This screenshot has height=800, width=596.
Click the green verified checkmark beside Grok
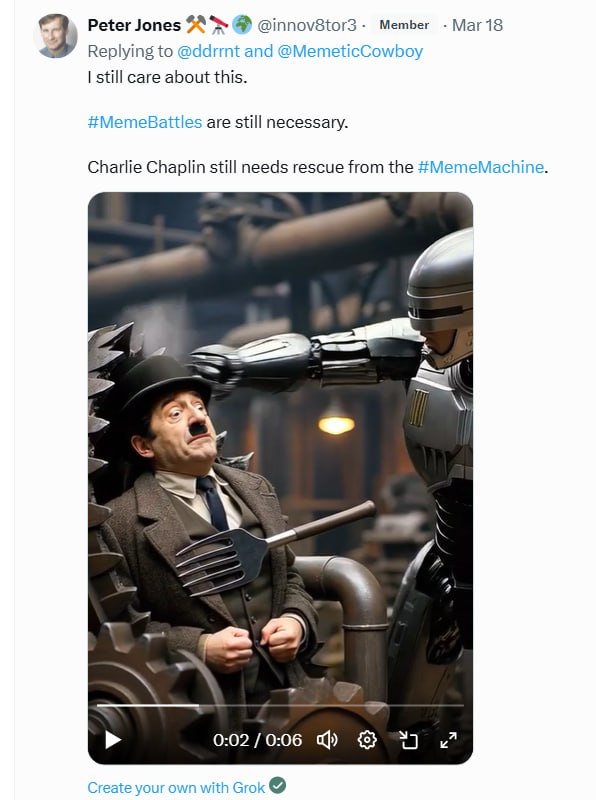[x=278, y=786]
